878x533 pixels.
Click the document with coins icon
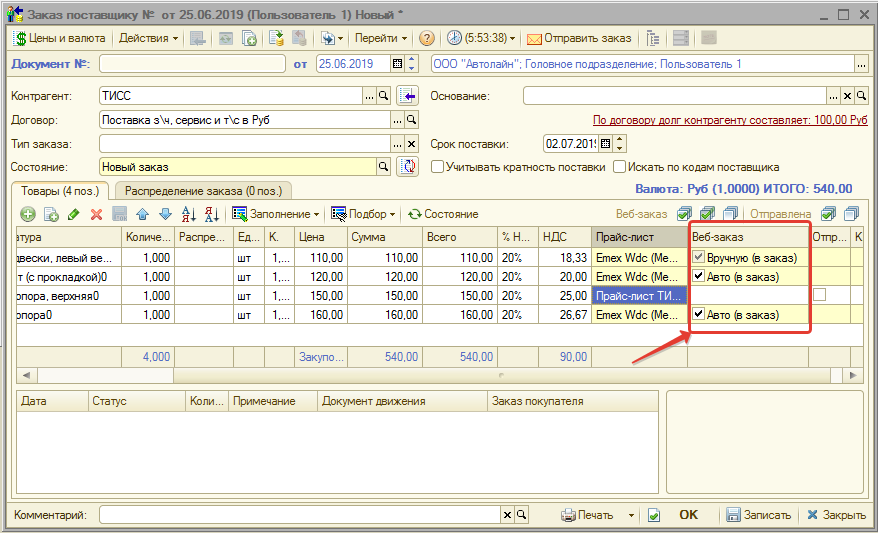pyautogui.click(x=277, y=38)
